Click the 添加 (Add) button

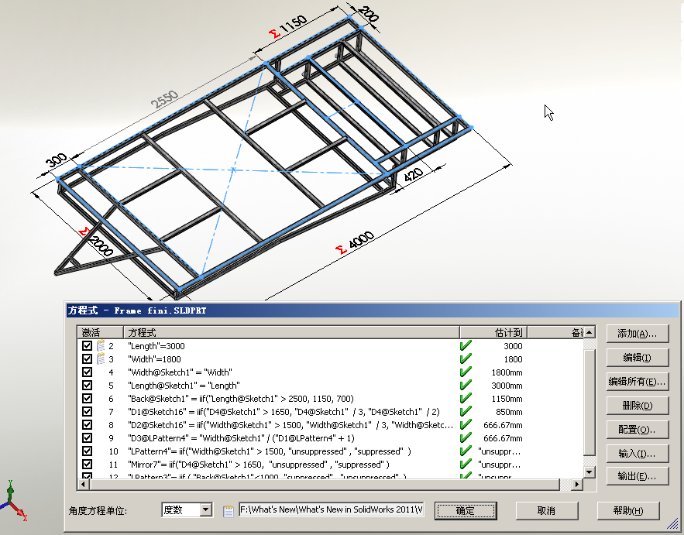637,333
